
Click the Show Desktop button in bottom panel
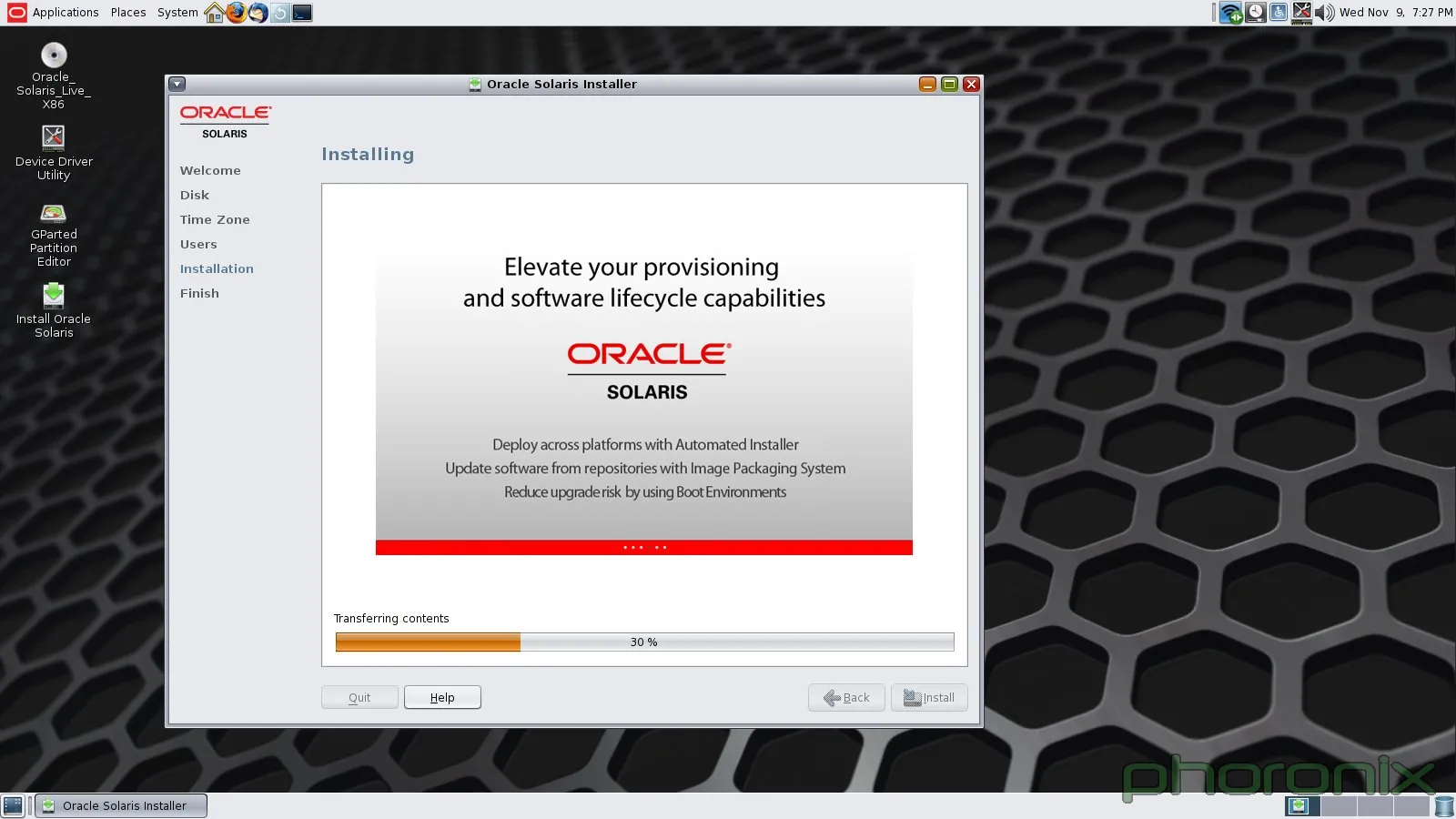click(x=13, y=805)
